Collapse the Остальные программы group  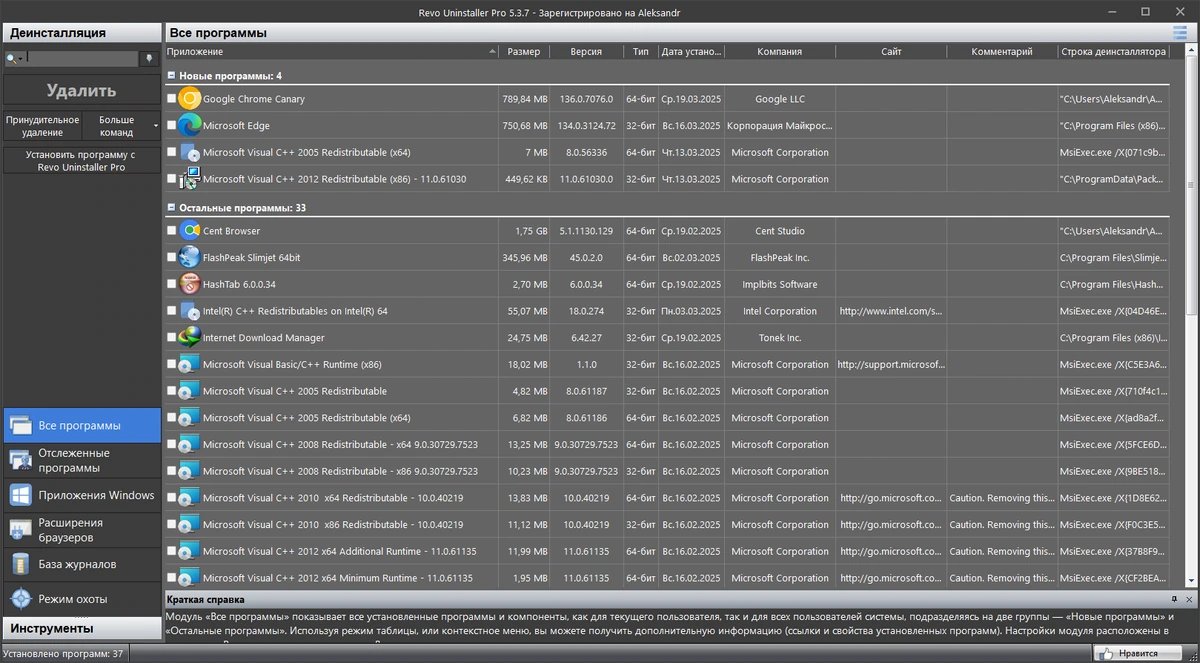point(171,208)
